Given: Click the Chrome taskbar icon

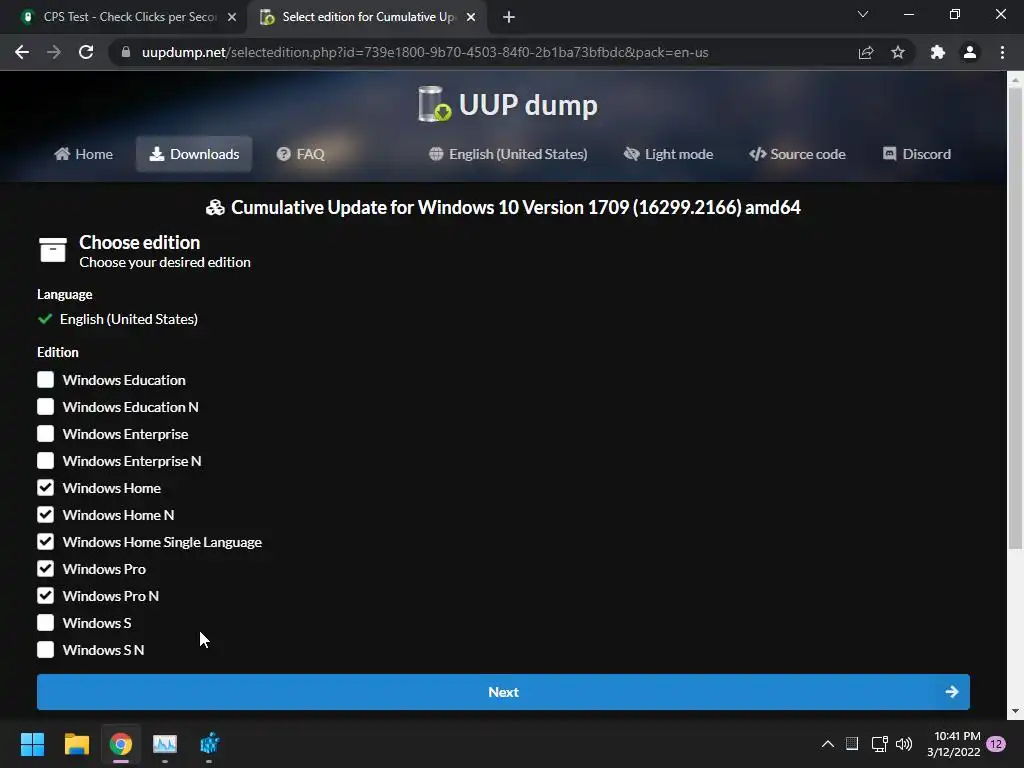Looking at the screenshot, I should pyautogui.click(x=121, y=744).
